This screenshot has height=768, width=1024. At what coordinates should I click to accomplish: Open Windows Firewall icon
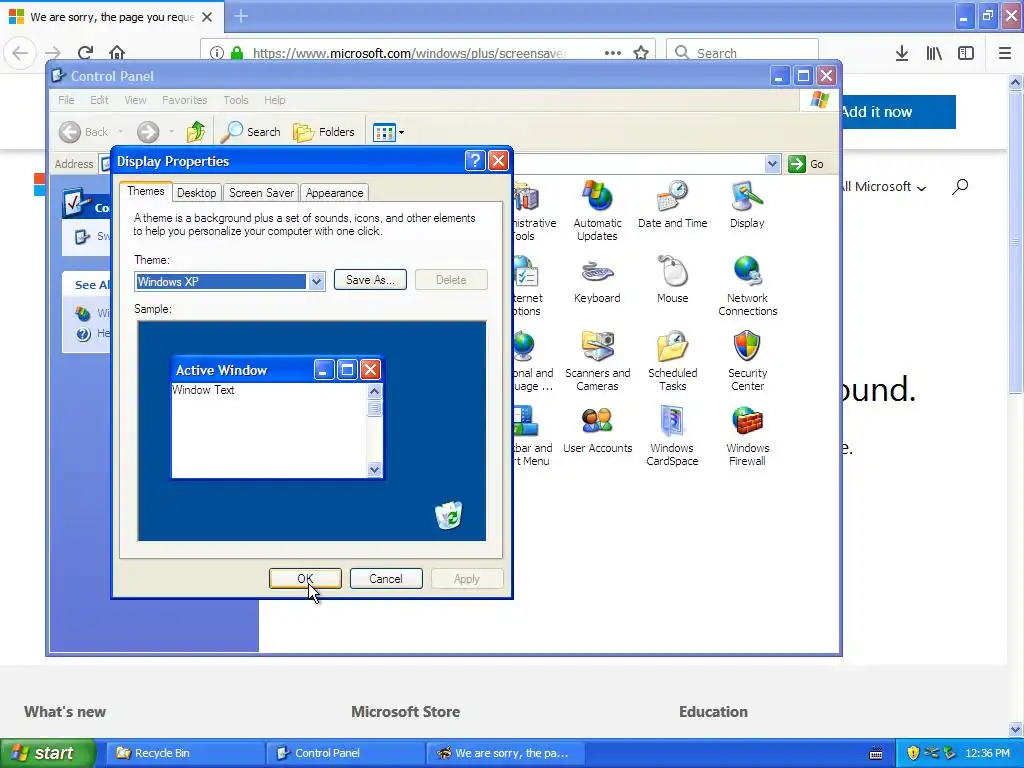tap(747, 436)
